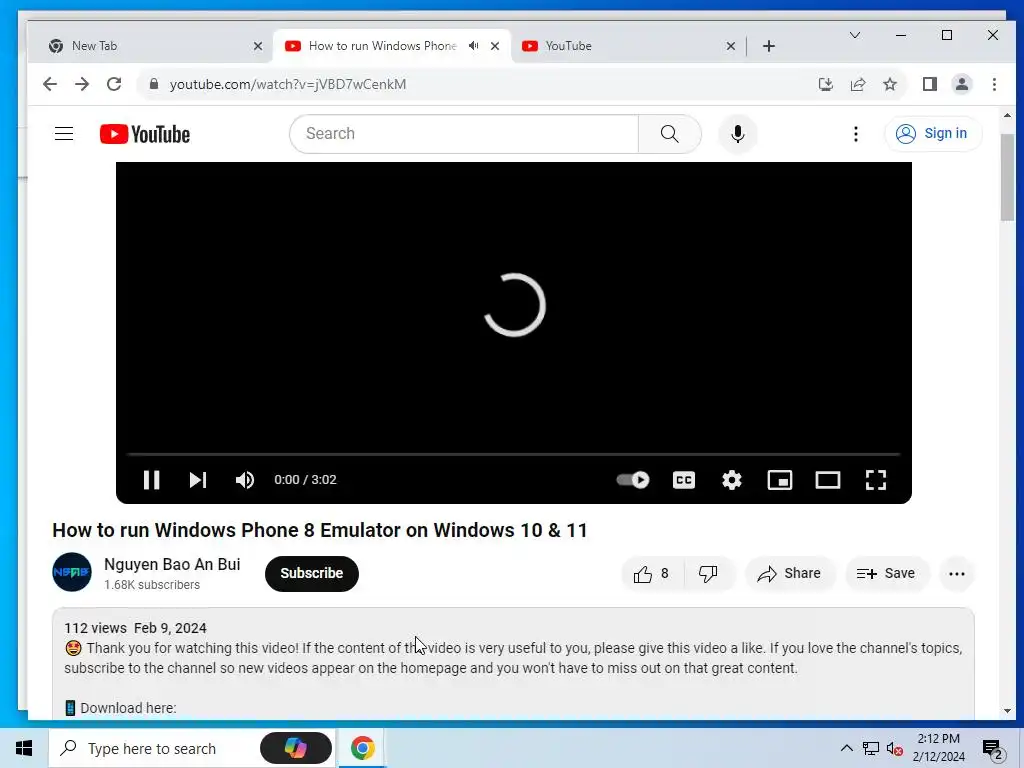The height and width of the screenshot is (768, 1024).
Task: Click the Chrome taskbar icon
Action: pos(362,748)
